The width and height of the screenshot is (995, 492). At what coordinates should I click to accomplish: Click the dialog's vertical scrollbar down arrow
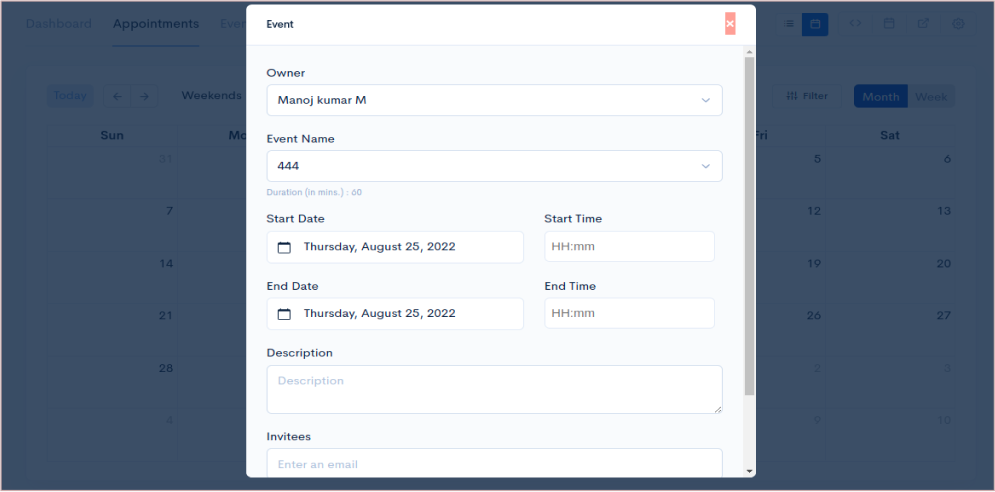(x=749, y=471)
